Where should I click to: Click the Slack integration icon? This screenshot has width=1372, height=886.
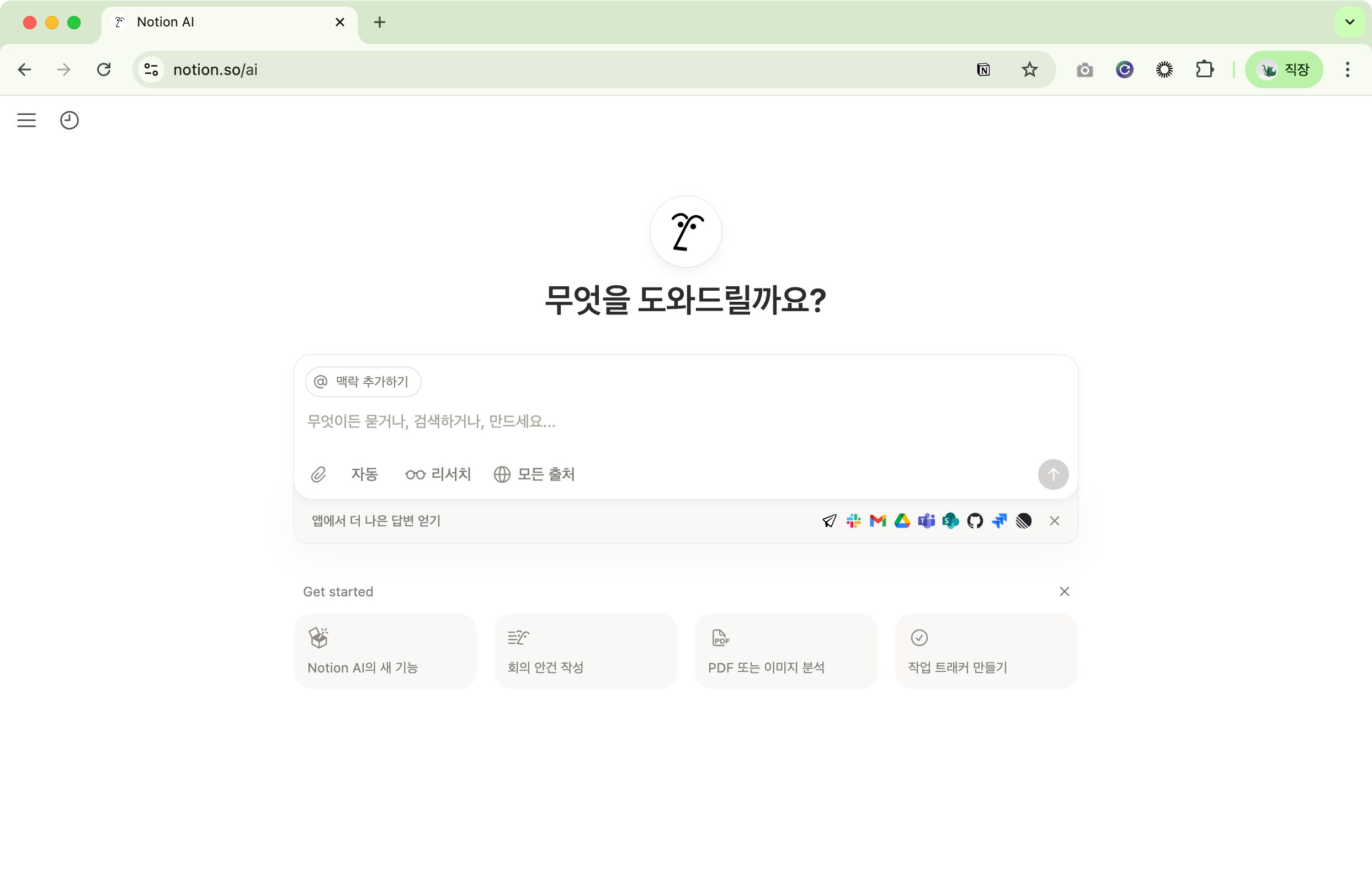(853, 521)
